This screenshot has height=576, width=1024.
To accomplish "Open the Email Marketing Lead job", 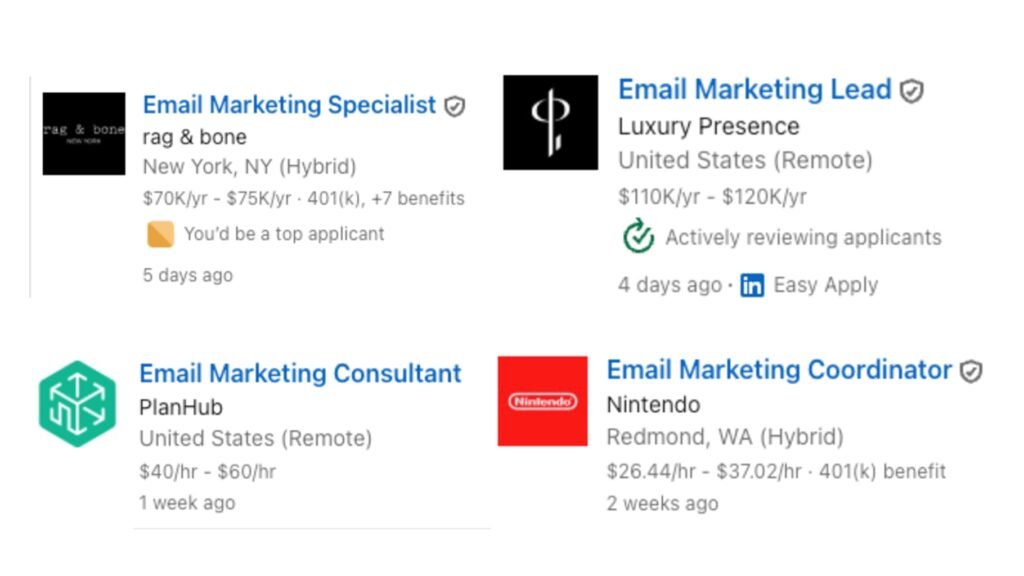I will 754,89.
